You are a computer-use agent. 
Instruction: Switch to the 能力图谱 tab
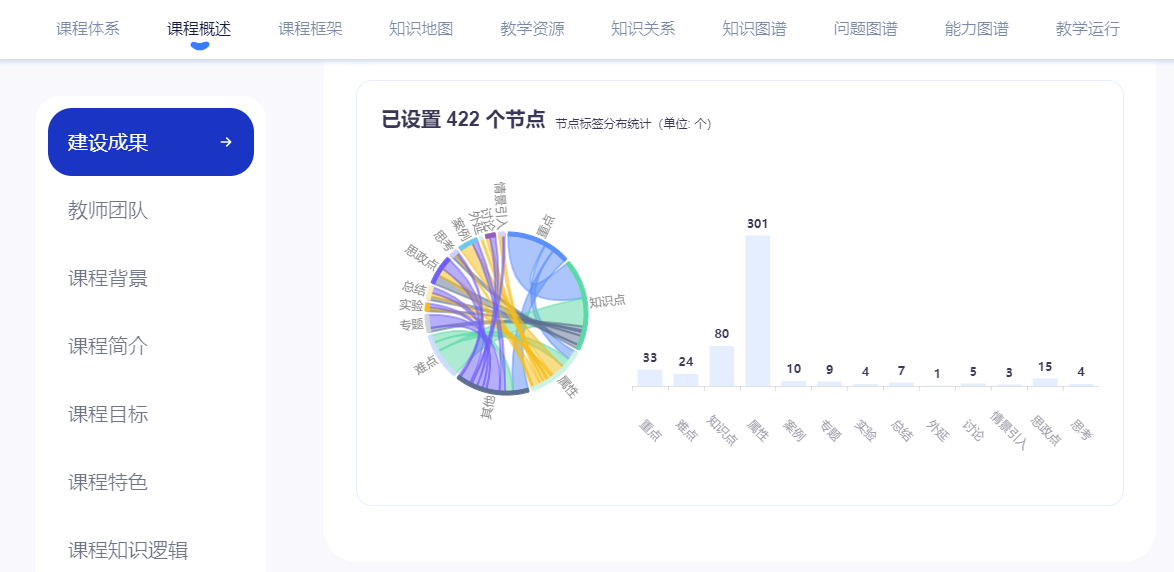point(976,29)
